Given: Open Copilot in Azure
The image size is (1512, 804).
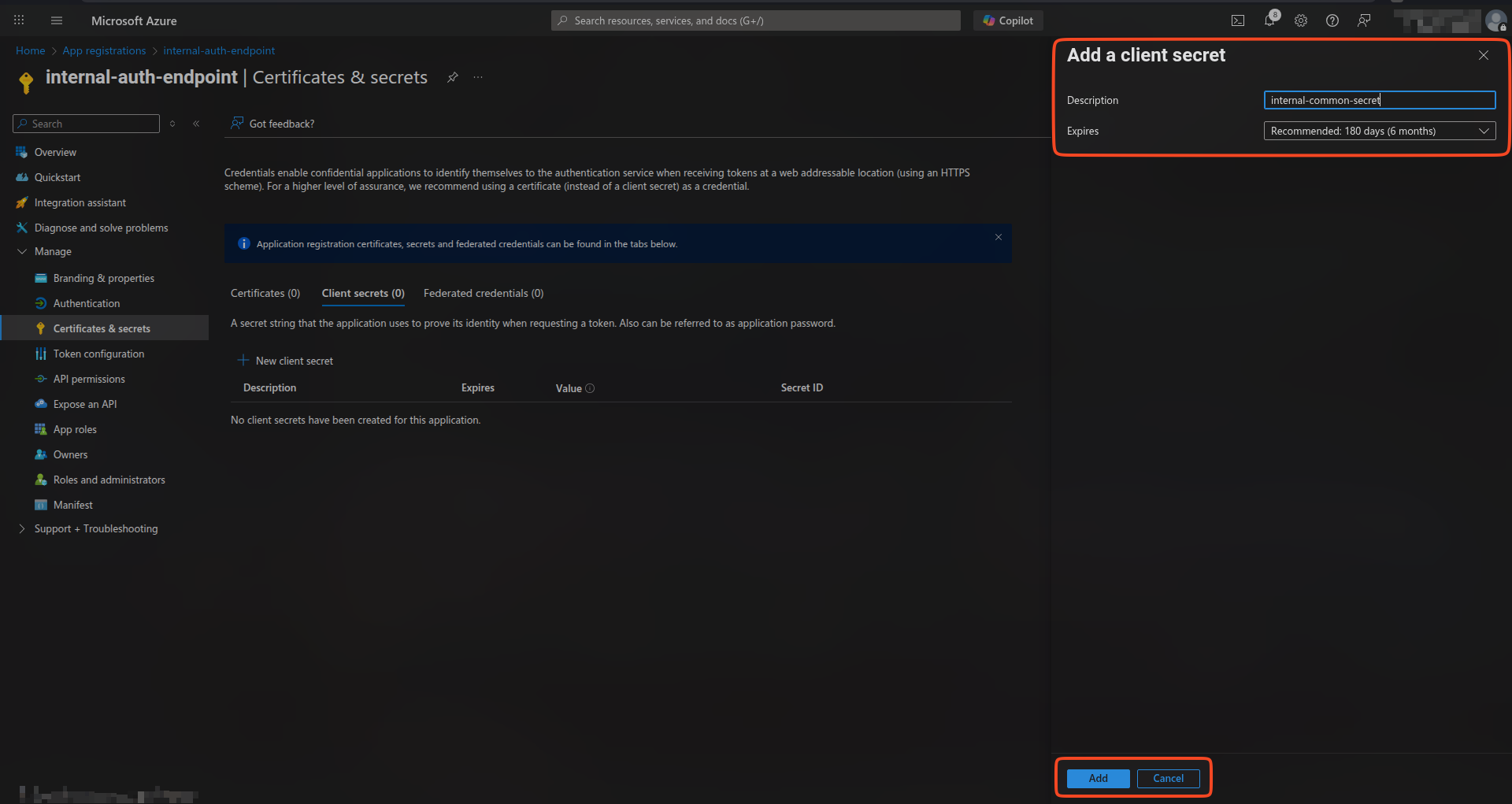Looking at the screenshot, I should tap(1008, 20).
